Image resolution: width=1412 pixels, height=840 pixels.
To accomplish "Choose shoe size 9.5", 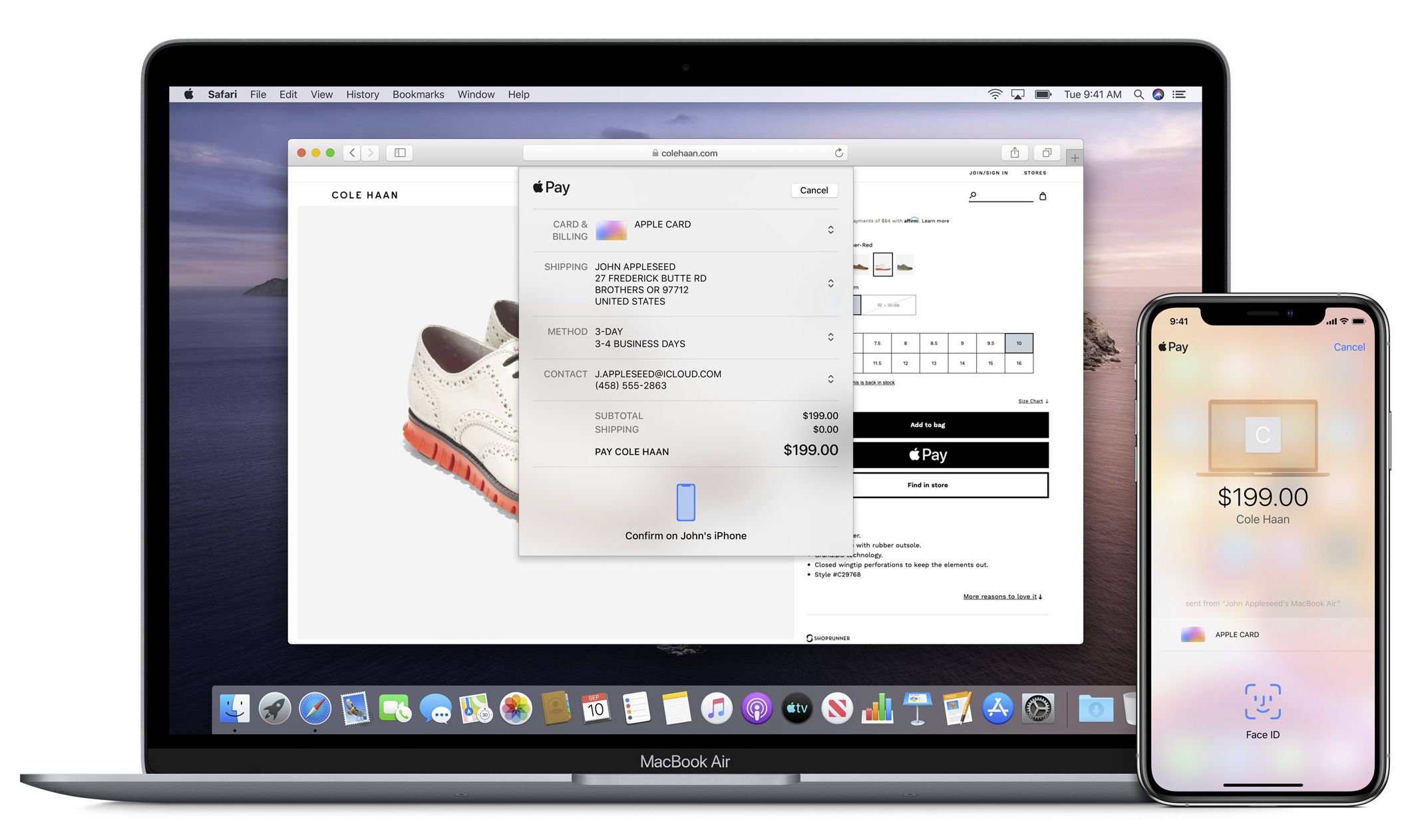I will point(990,343).
